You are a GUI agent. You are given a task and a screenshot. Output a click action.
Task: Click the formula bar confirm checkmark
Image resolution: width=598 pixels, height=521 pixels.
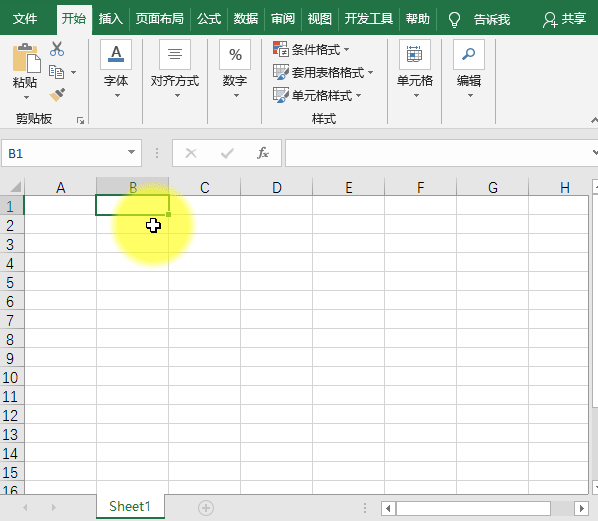coord(227,153)
